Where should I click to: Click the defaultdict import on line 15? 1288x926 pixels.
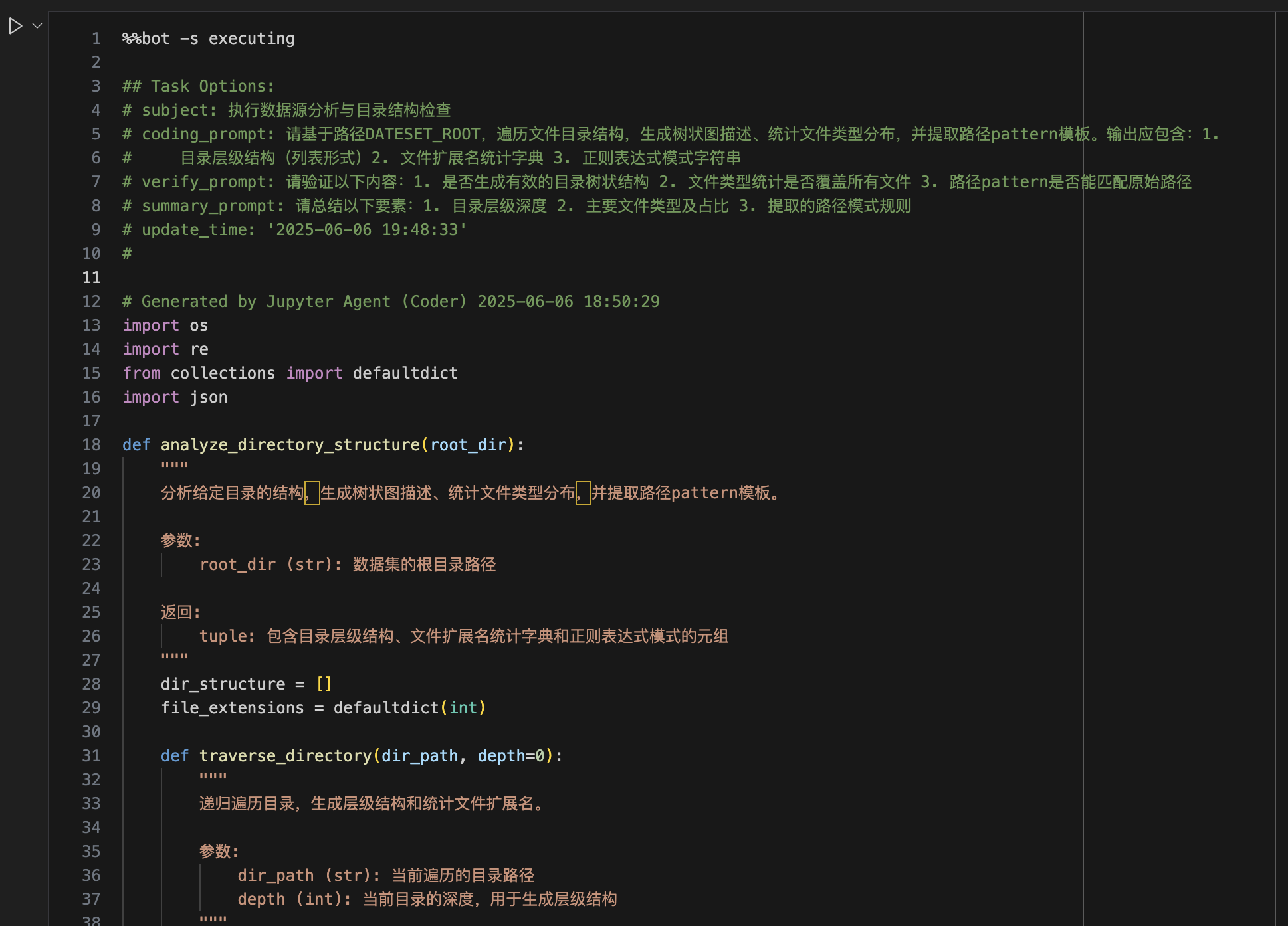[404, 373]
